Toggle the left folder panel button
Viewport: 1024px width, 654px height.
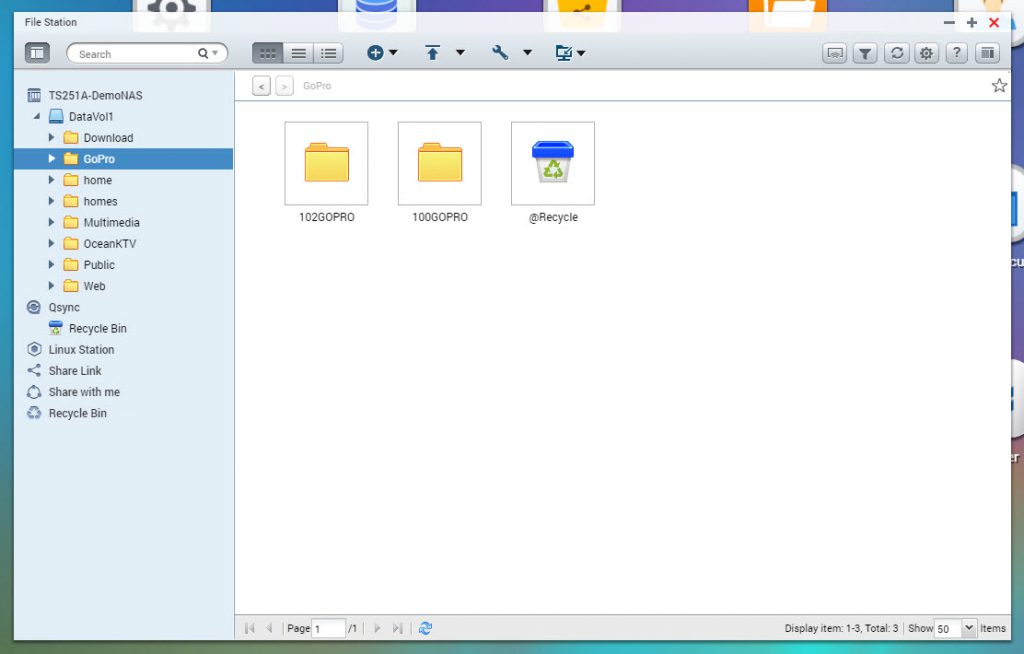click(x=37, y=53)
